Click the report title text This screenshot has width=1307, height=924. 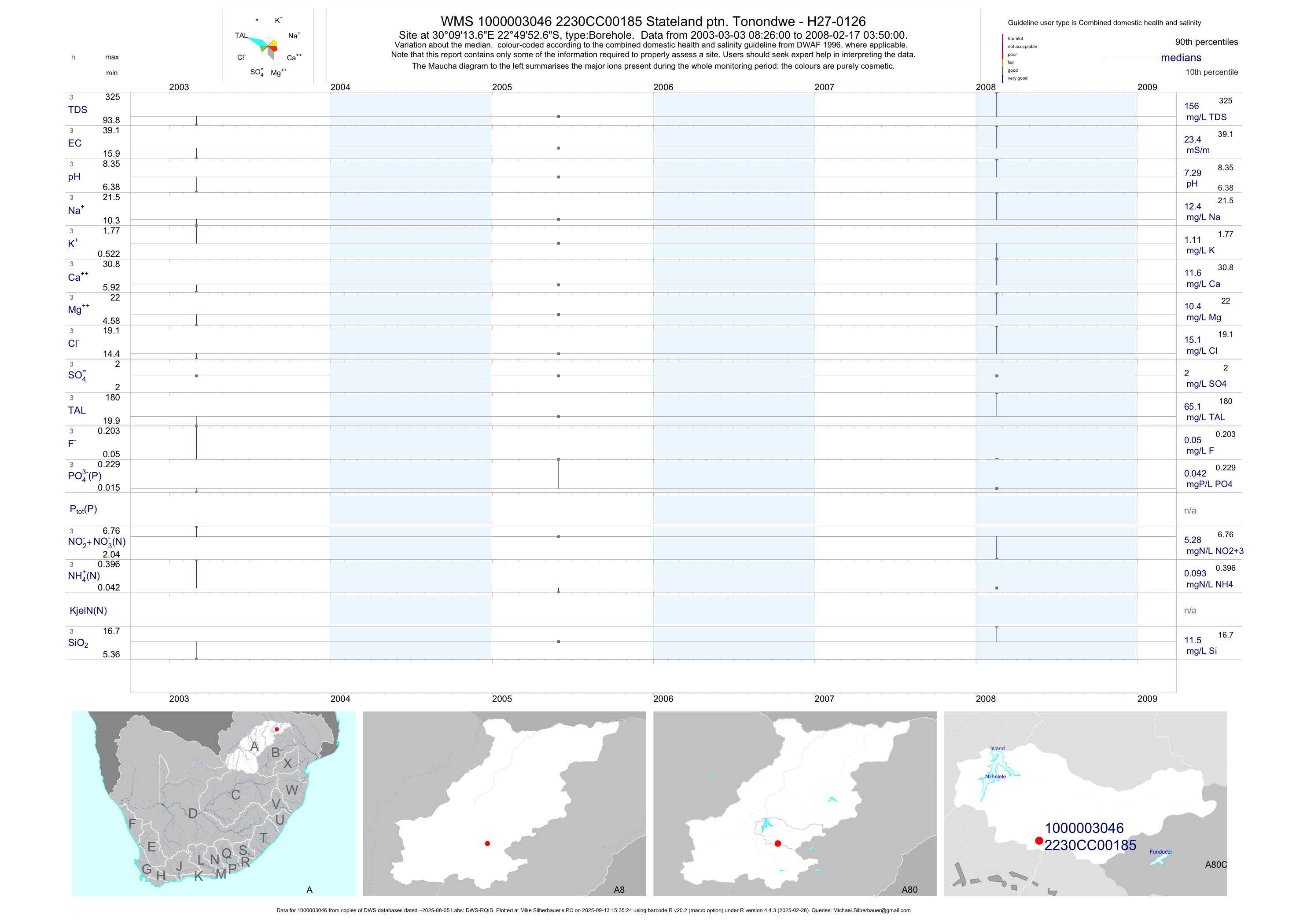653,22
